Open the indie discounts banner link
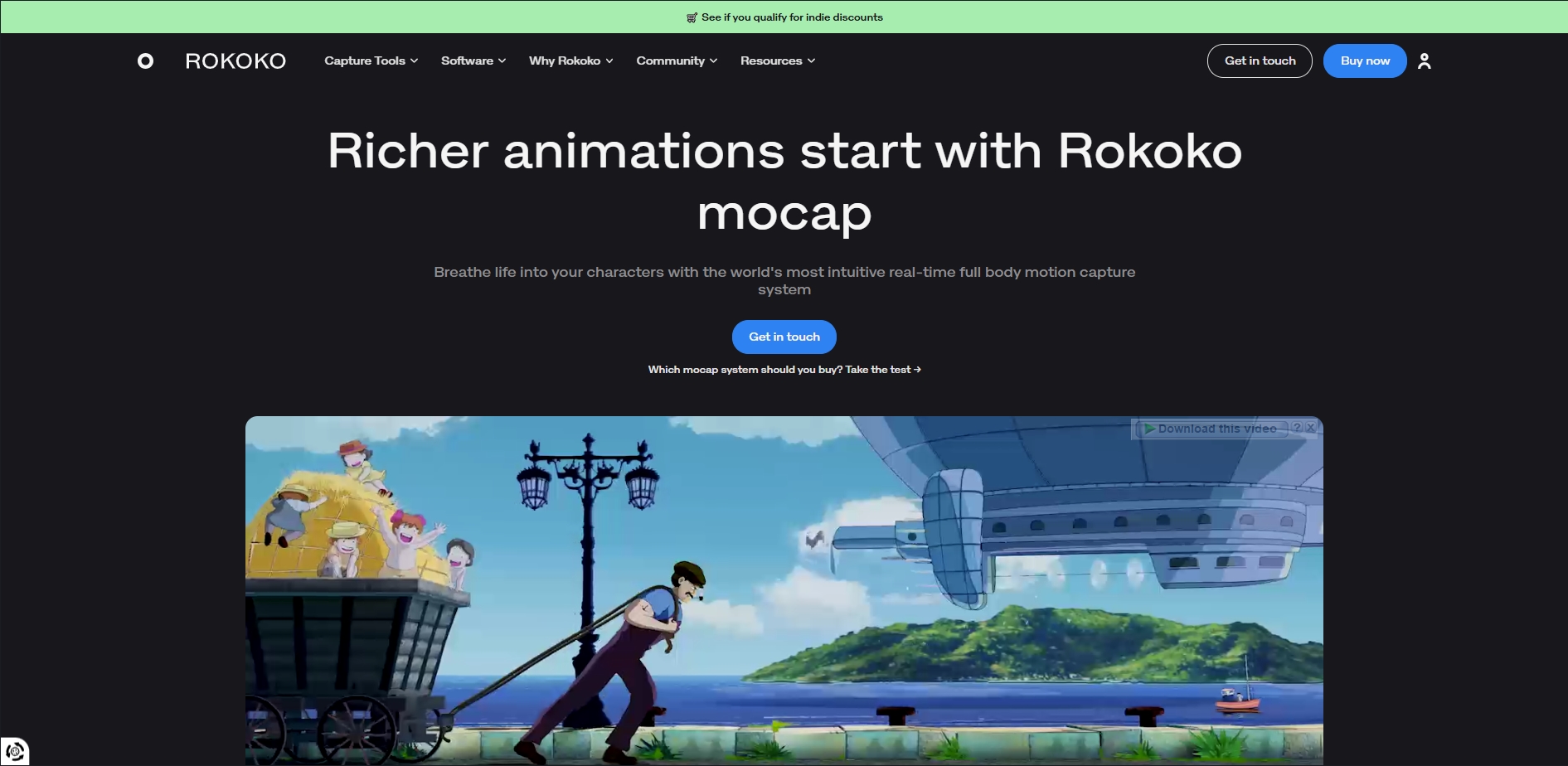This screenshot has width=1568, height=766. 784,17
